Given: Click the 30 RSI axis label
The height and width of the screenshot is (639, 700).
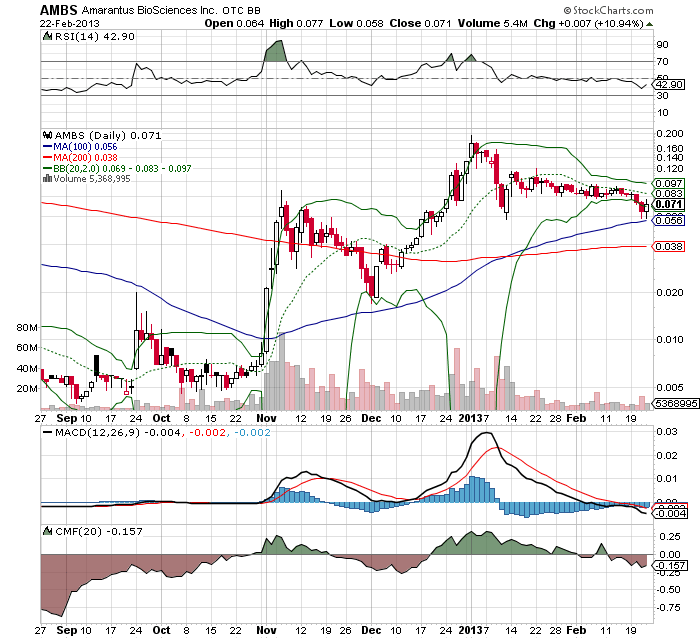Looking at the screenshot, I should pyautogui.click(x=662, y=96).
